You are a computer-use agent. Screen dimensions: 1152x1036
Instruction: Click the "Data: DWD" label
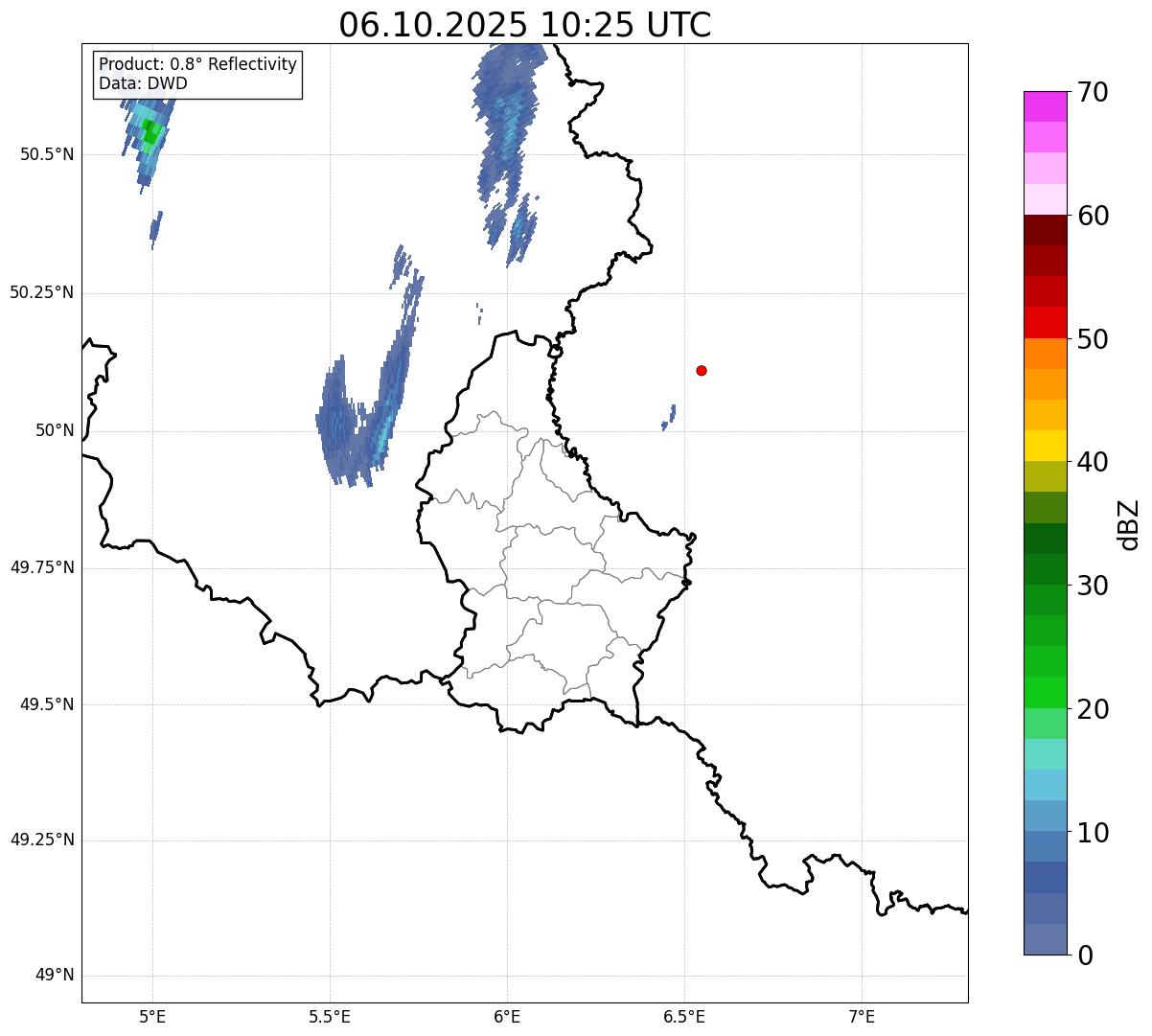(143, 83)
